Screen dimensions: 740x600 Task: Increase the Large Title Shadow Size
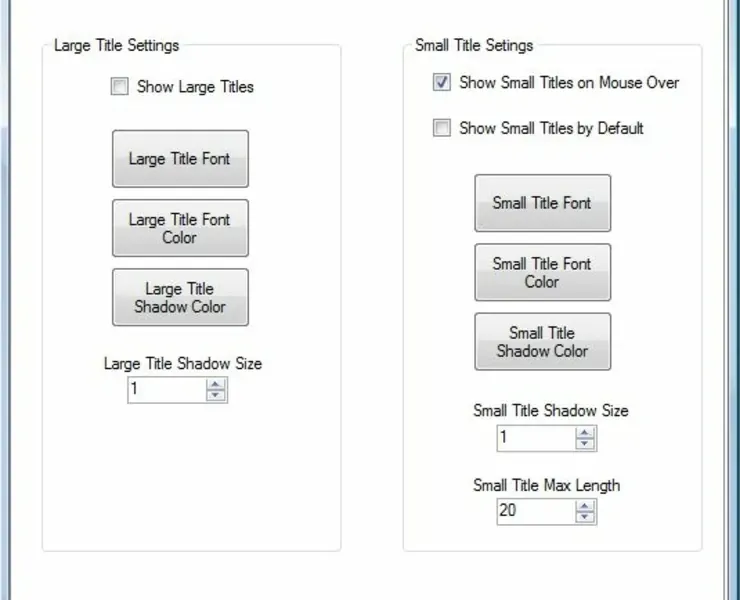point(216,385)
